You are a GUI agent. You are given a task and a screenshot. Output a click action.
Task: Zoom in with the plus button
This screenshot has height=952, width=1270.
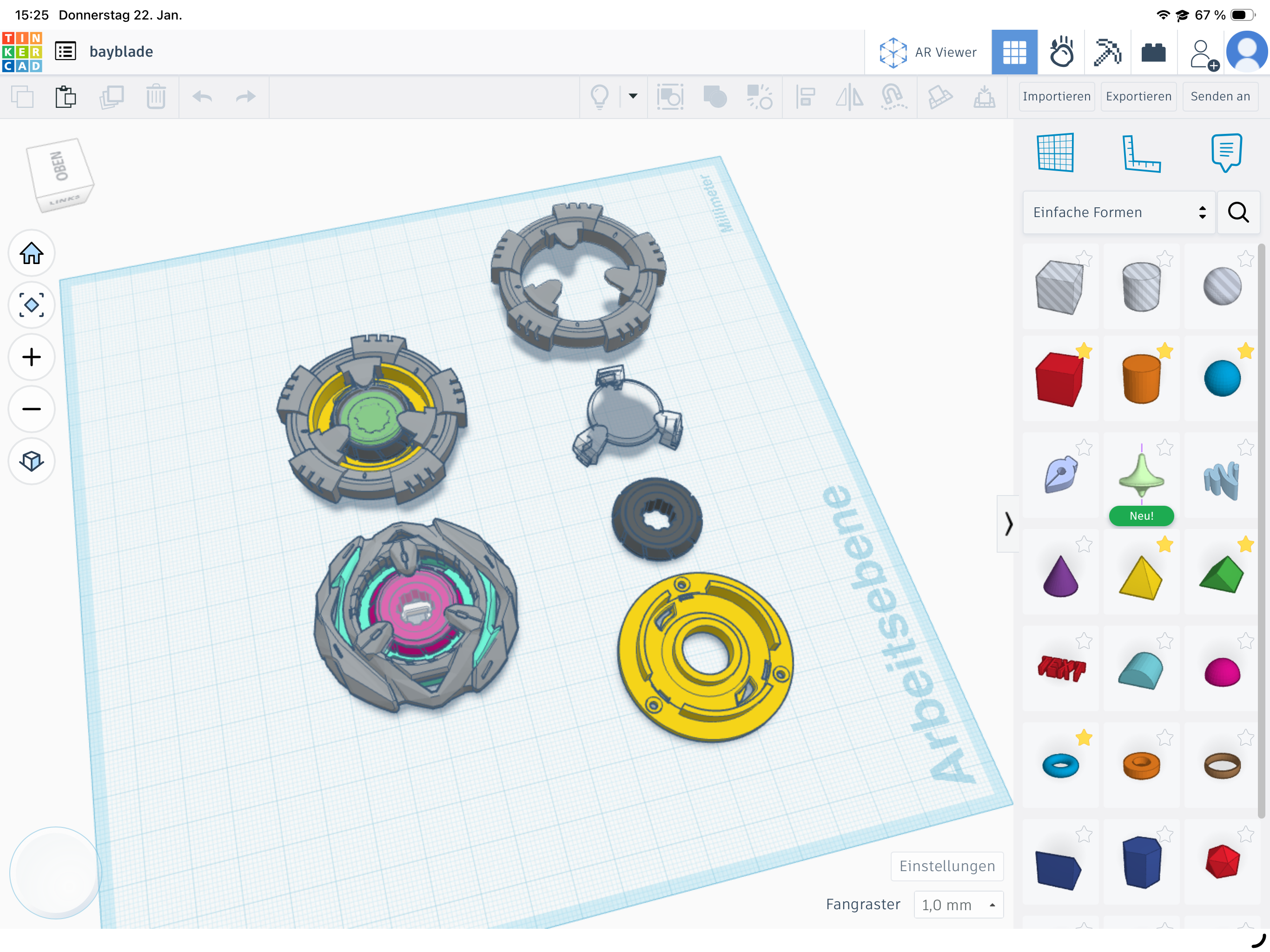point(32,357)
